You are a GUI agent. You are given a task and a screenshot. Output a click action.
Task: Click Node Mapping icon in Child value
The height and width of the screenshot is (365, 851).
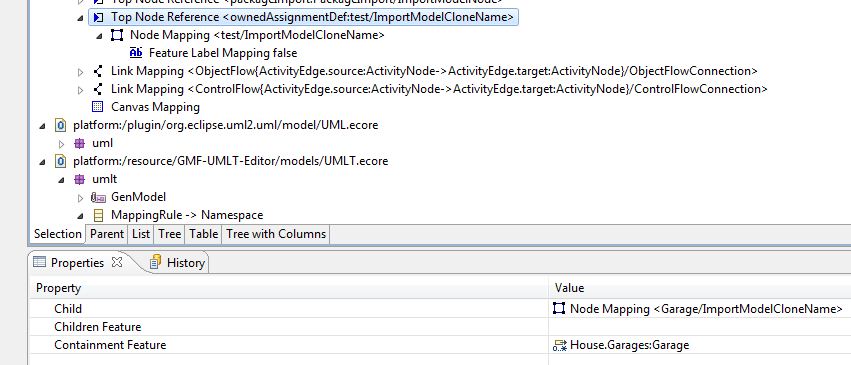pyautogui.click(x=559, y=309)
